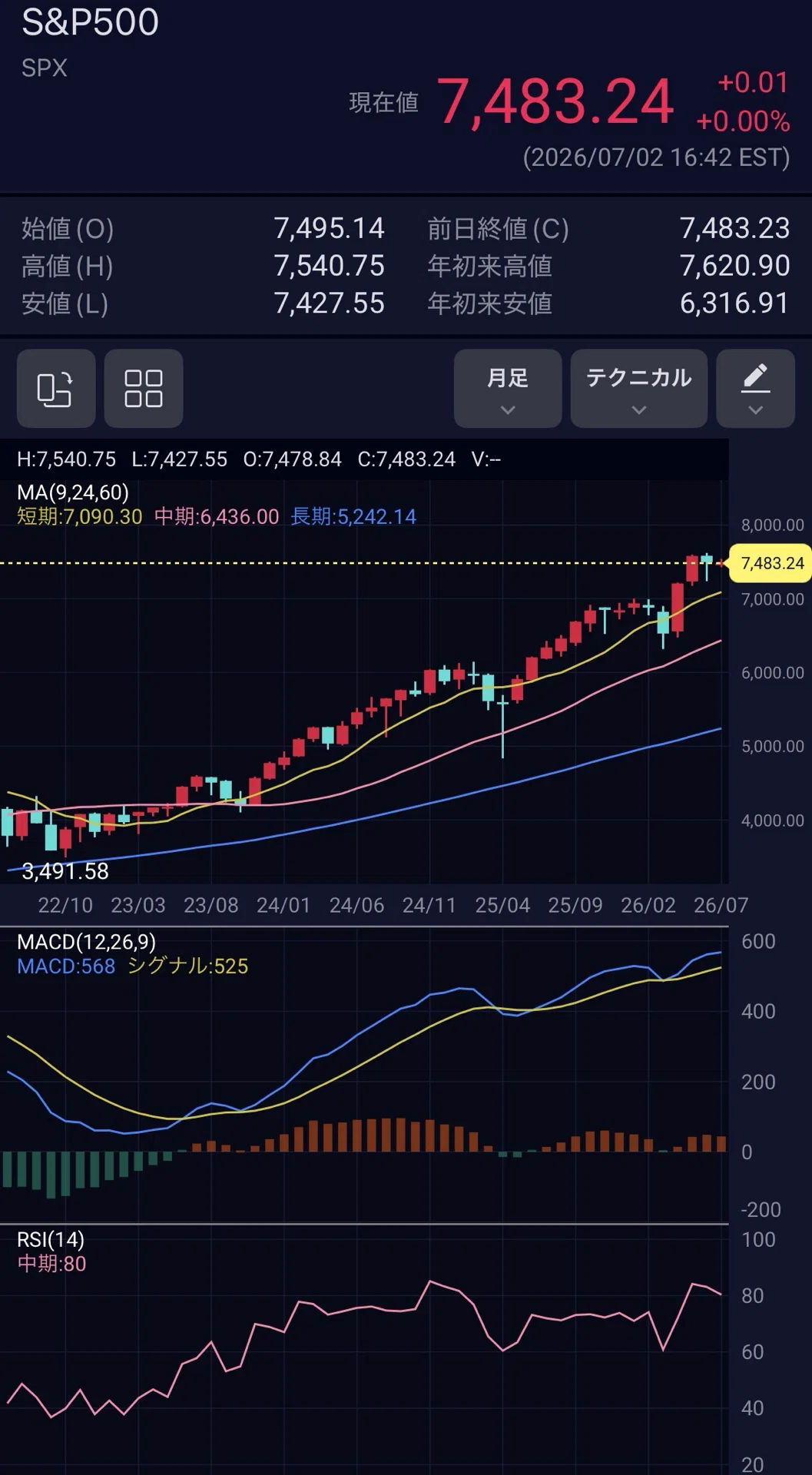Open the 月足 timeframe dropdown

click(x=508, y=388)
